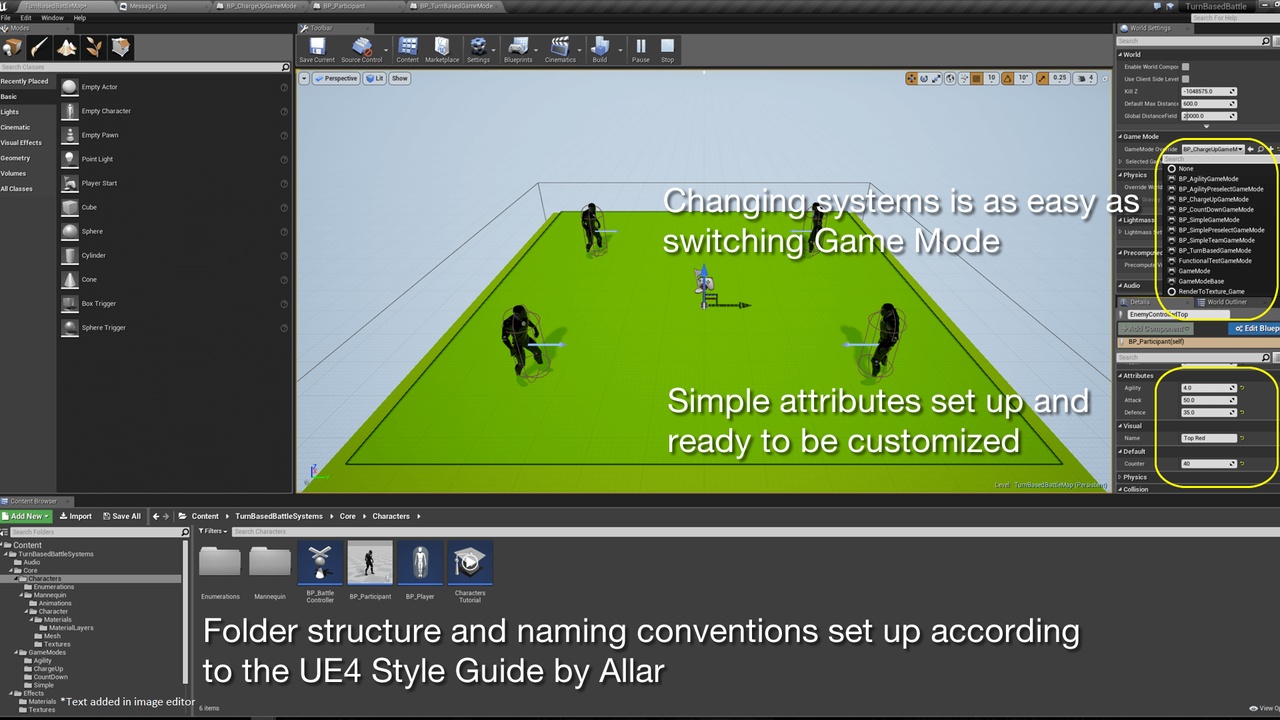This screenshot has width=1280, height=720.
Task: Pick the Box Trigger actor icon
Action: point(69,303)
